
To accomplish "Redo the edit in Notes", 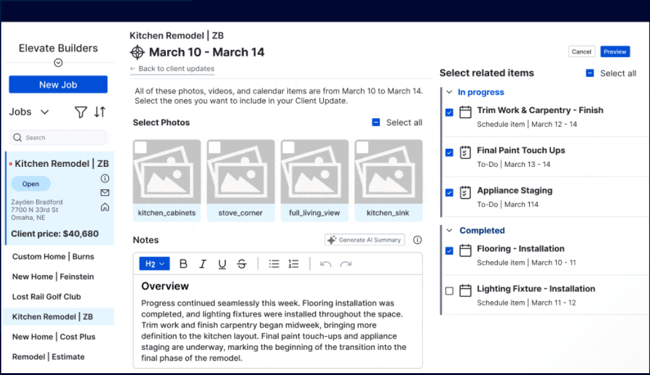I will [346, 264].
